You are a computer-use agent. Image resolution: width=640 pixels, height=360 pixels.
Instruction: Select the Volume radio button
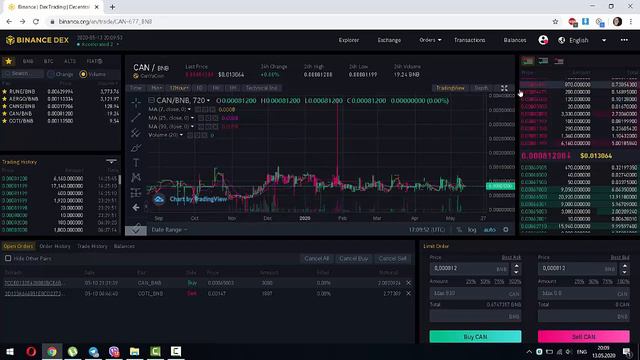point(83,74)
